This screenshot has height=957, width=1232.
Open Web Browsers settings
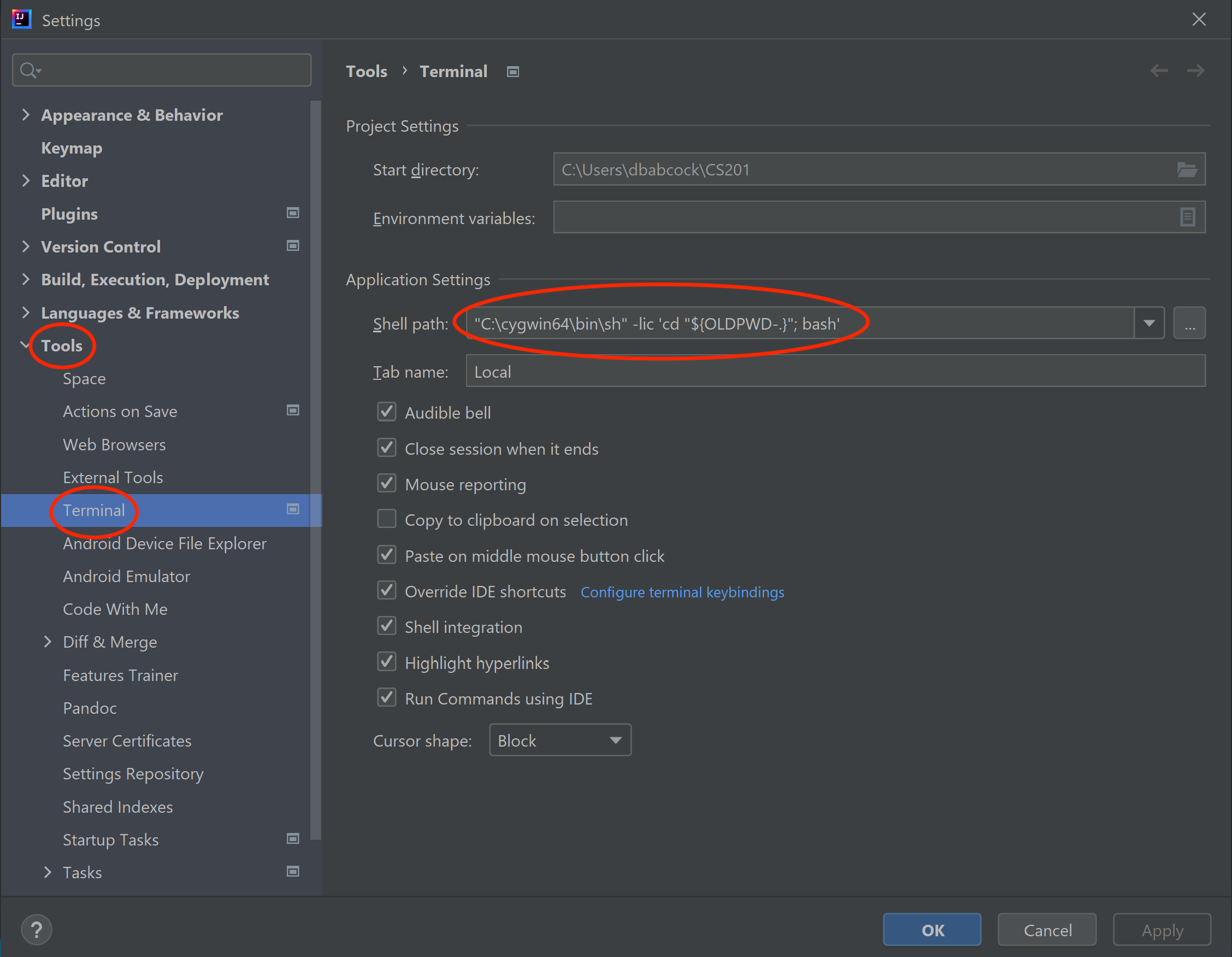(115, 445)
